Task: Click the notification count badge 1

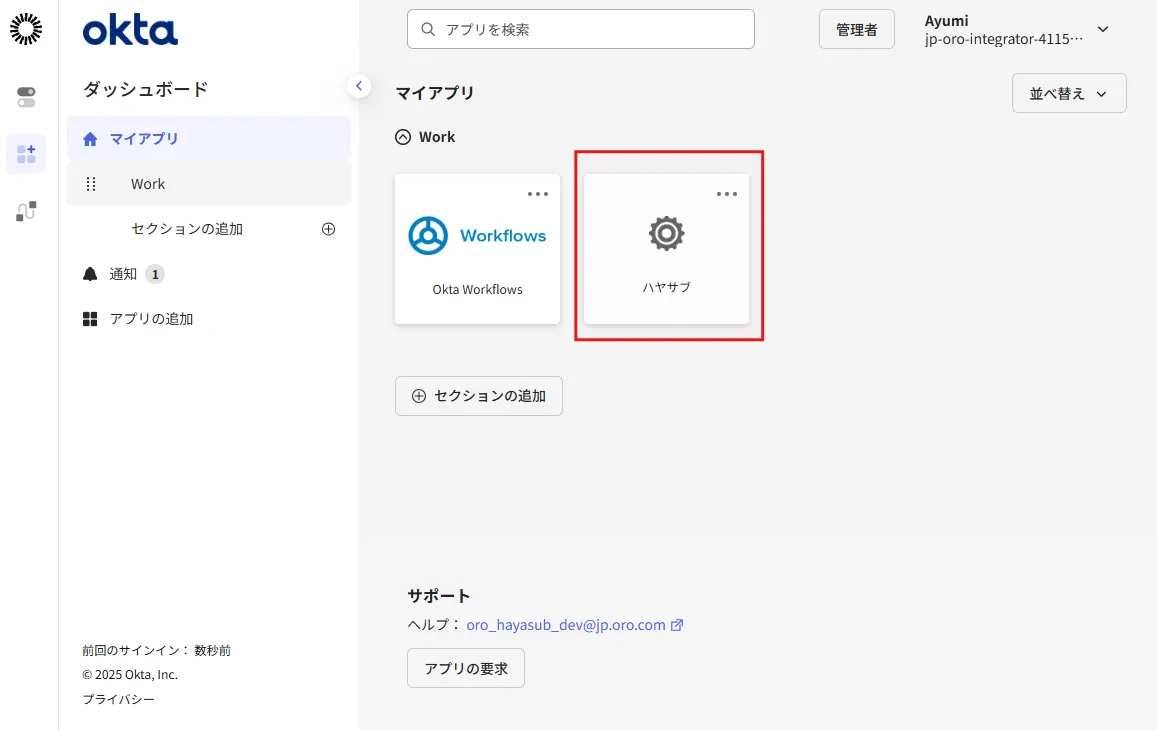Action: pos(154,274)
